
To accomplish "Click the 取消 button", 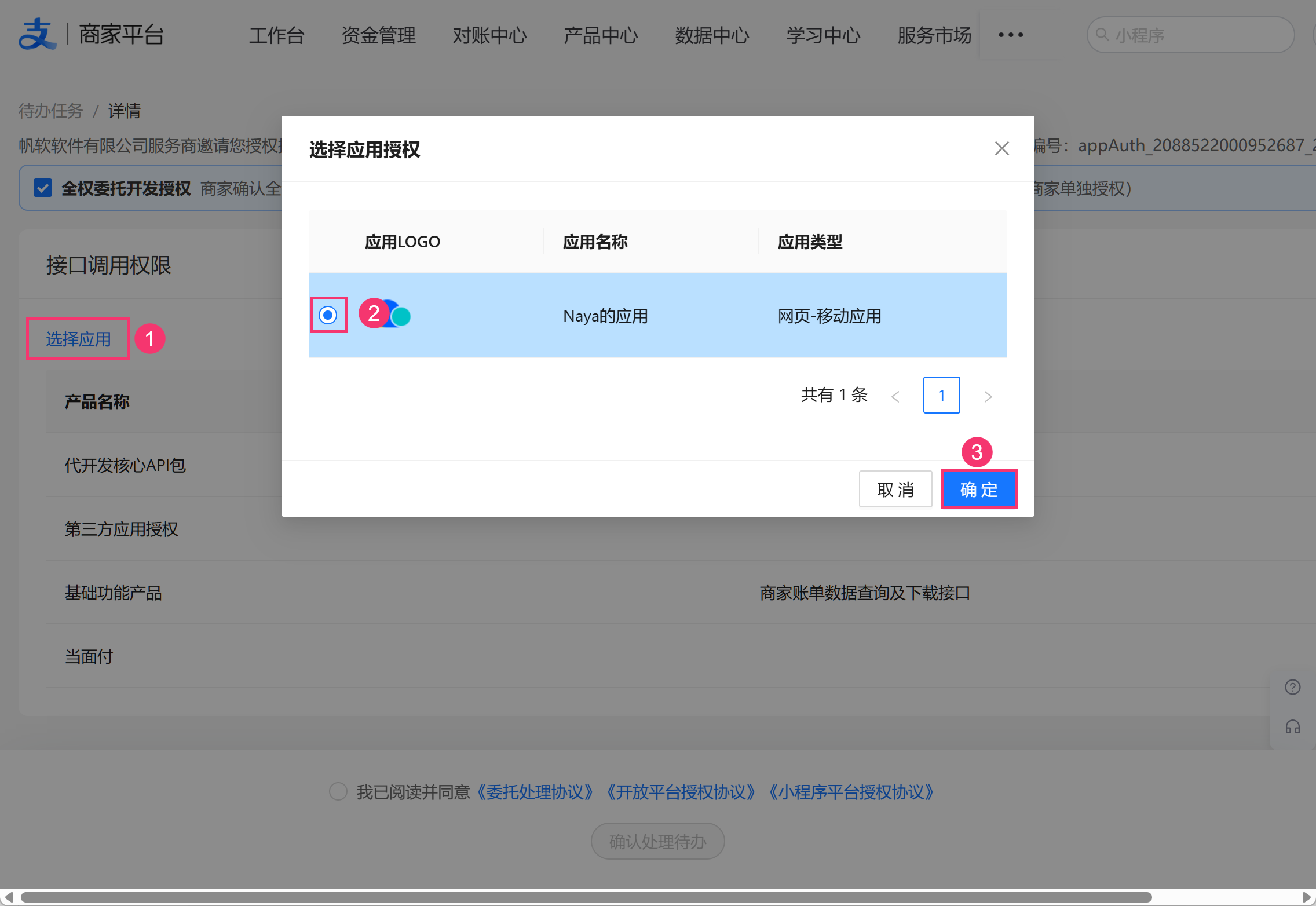I will point(895,489).
